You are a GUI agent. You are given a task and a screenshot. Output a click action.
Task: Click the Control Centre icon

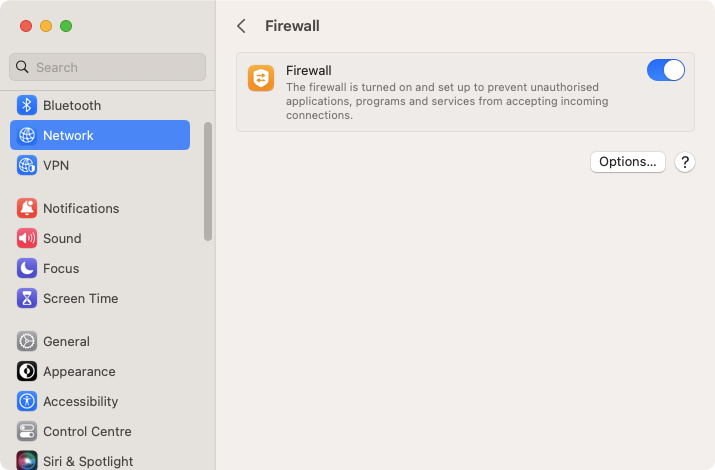[x=27, y=432]
